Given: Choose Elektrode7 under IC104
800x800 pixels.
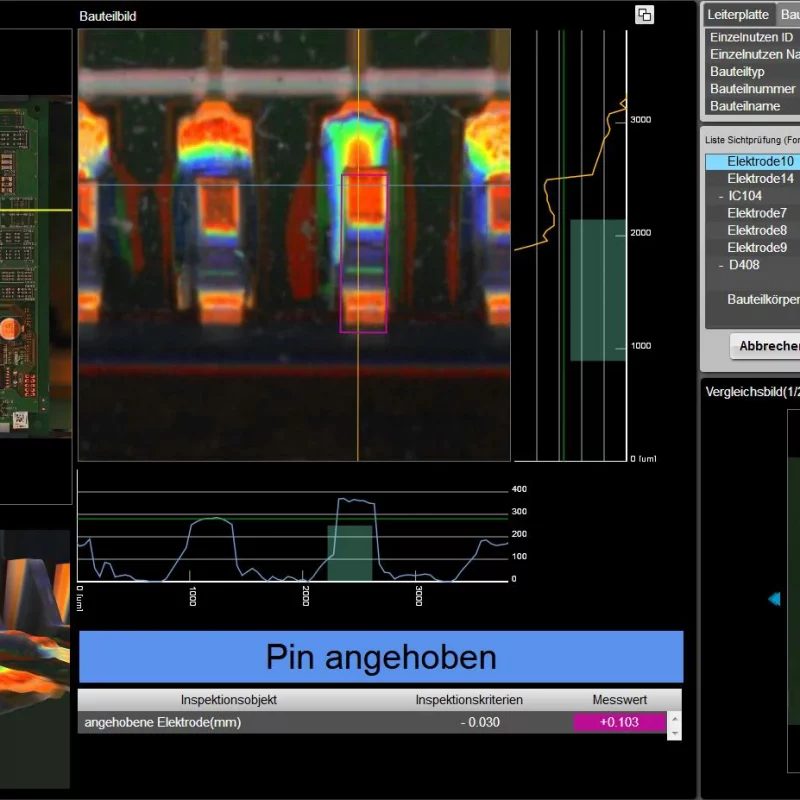Looking at the screenshot, I should pos(756,213).
